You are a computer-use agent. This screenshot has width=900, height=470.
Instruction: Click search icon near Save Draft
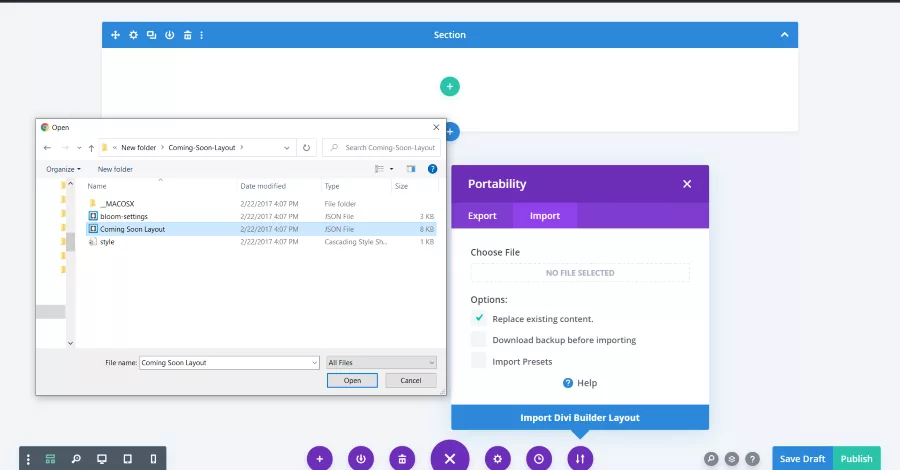(x=711, y=459)
